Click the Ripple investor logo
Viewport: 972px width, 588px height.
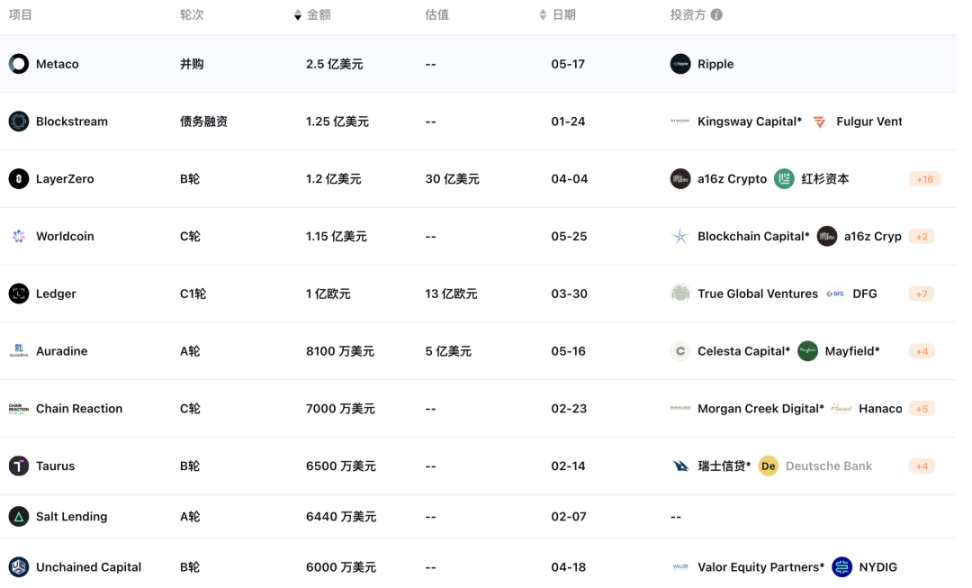680,64
